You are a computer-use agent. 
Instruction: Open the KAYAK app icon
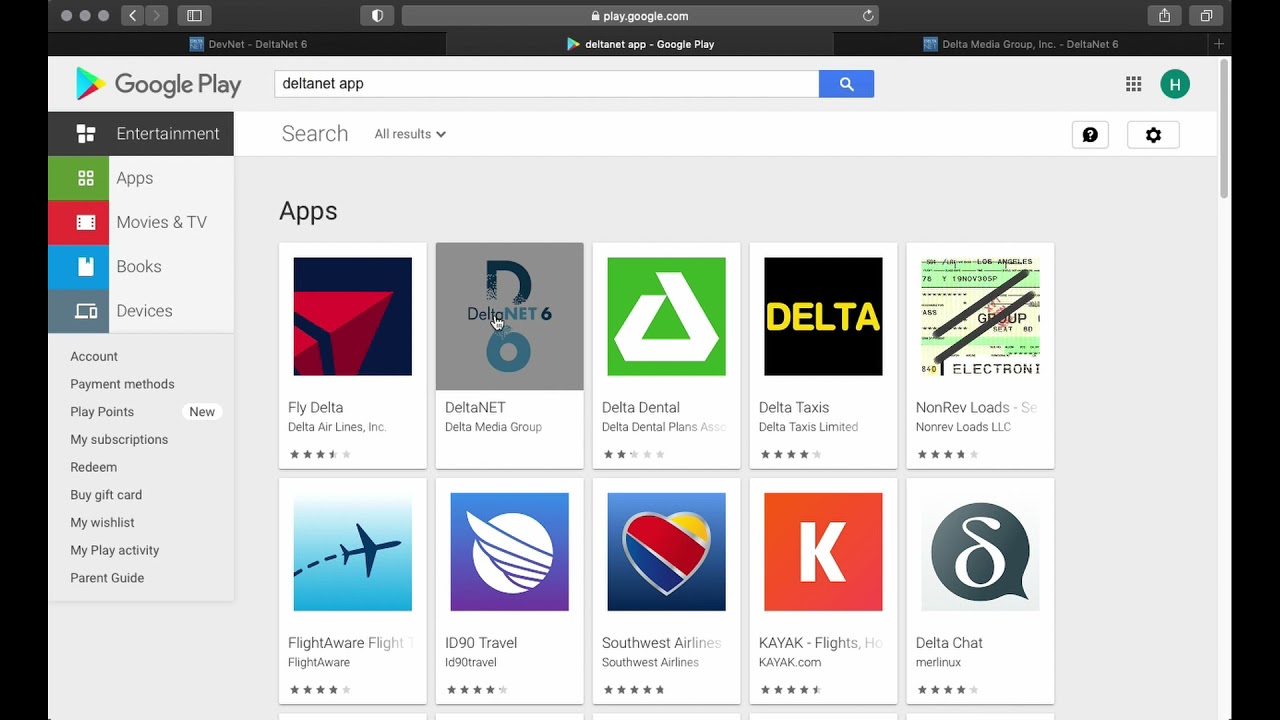[823, 551]
